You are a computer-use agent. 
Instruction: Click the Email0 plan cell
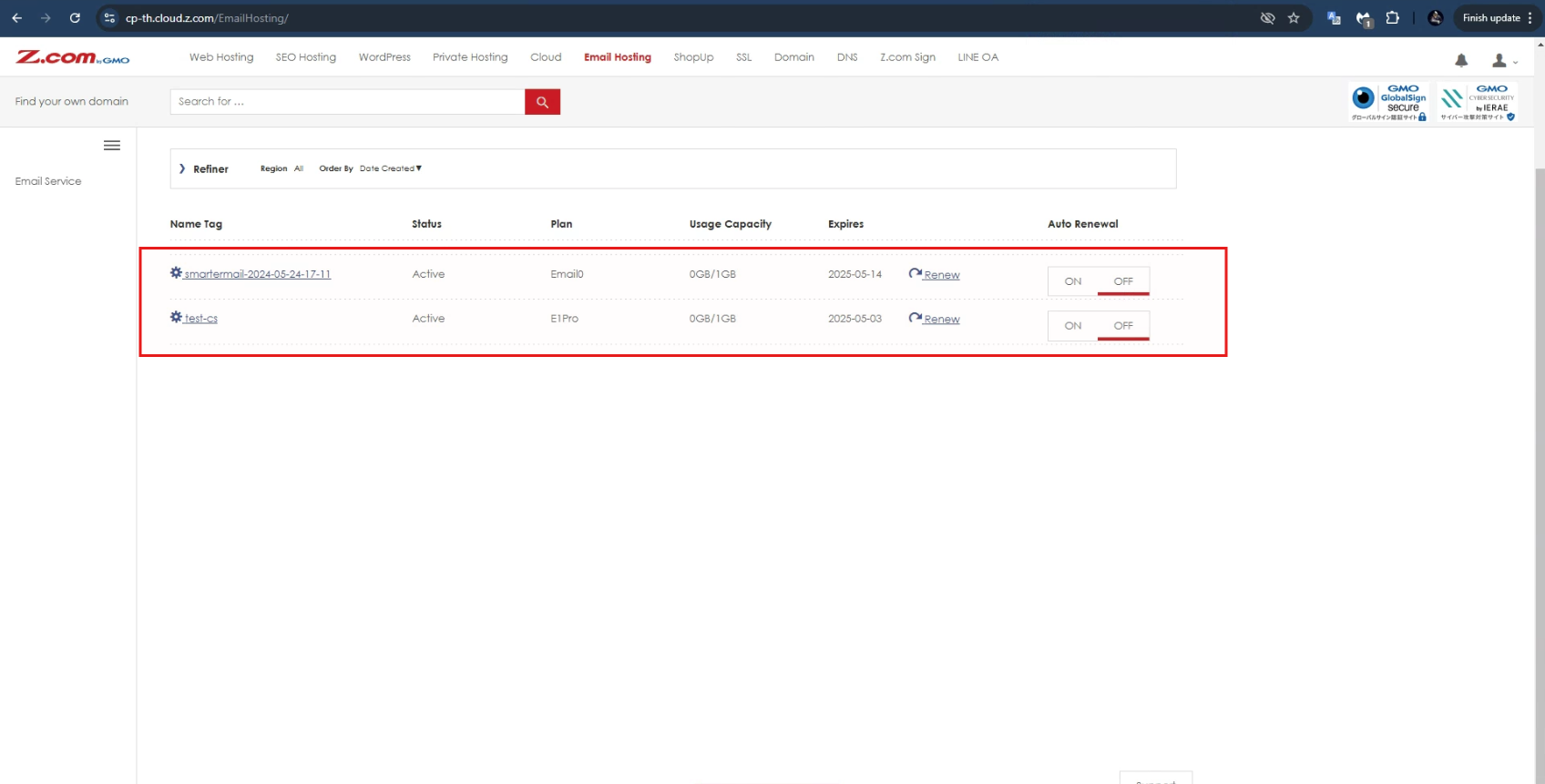point(567,274)
